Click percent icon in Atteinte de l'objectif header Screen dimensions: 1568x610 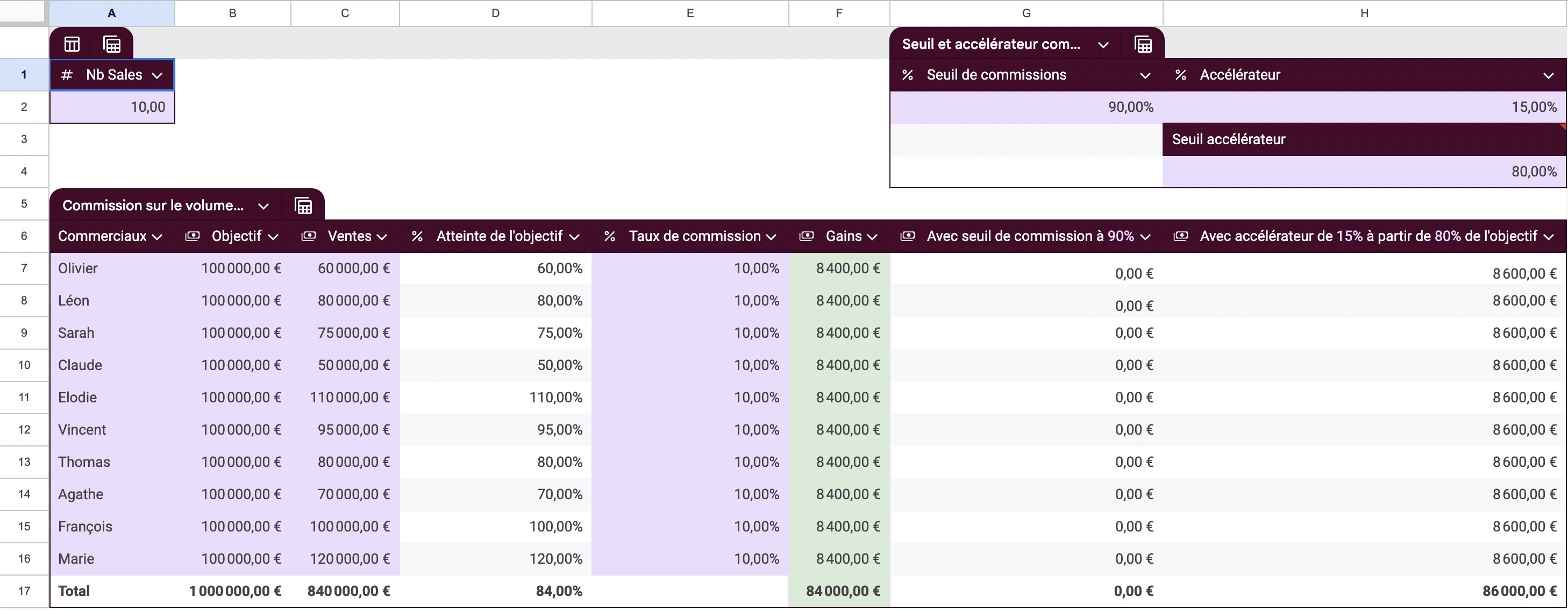pos(417,236)
